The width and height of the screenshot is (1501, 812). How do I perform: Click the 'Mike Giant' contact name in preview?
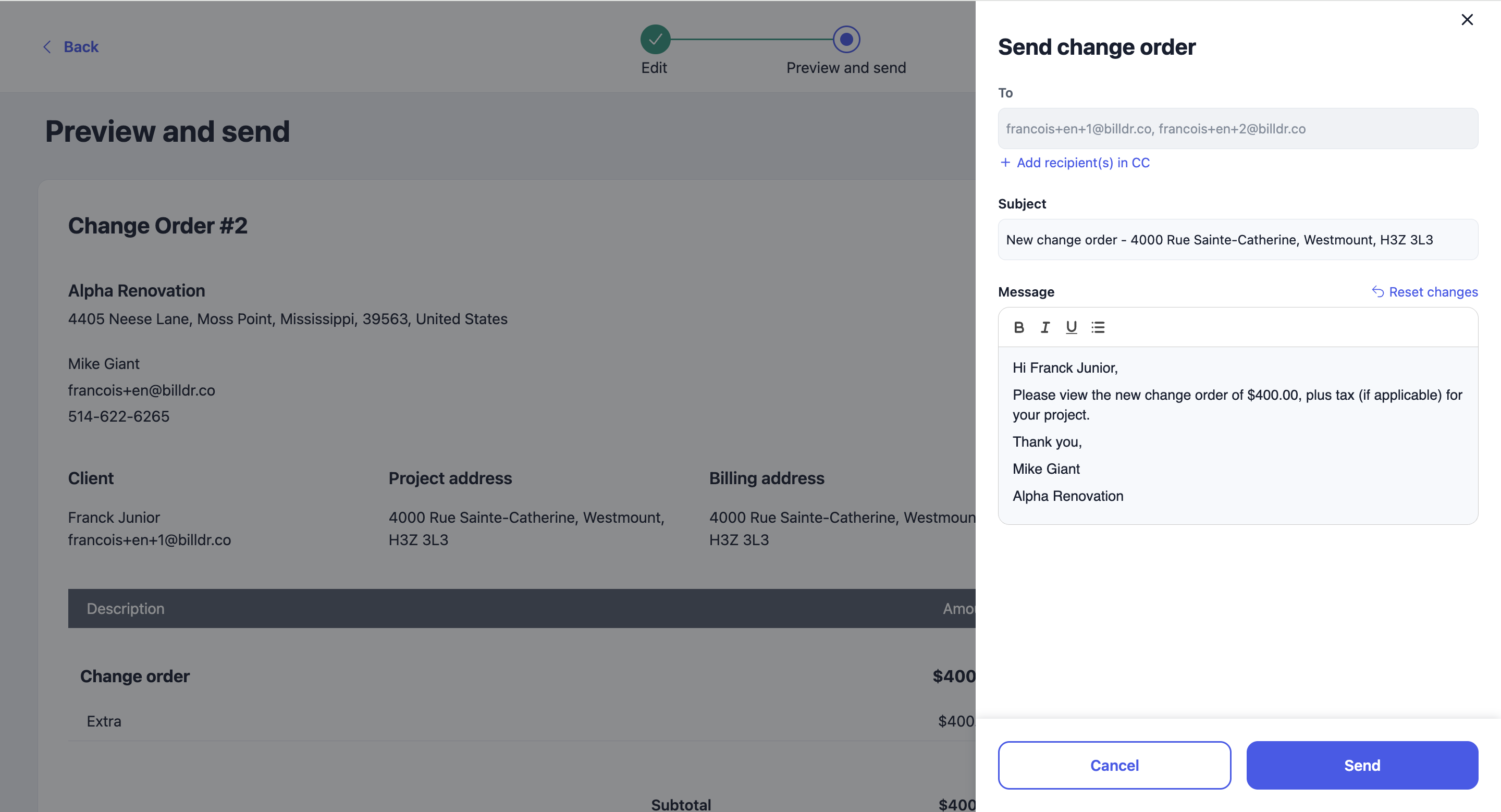point(104,363)
